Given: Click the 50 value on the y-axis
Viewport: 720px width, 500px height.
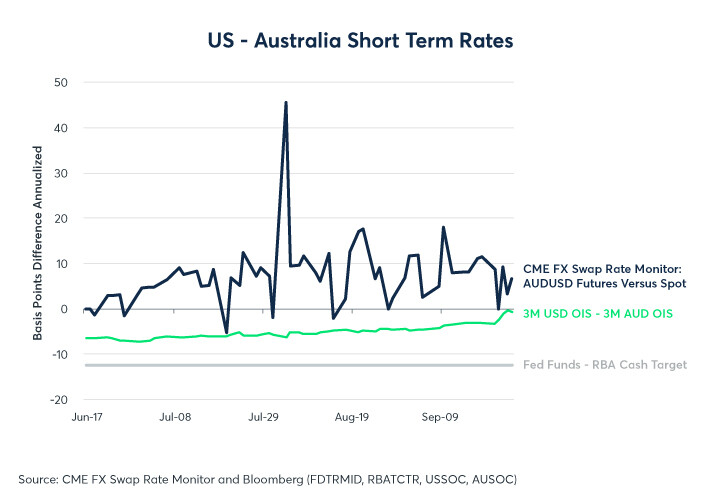Looking at the screenshot, I should [61, 83].
